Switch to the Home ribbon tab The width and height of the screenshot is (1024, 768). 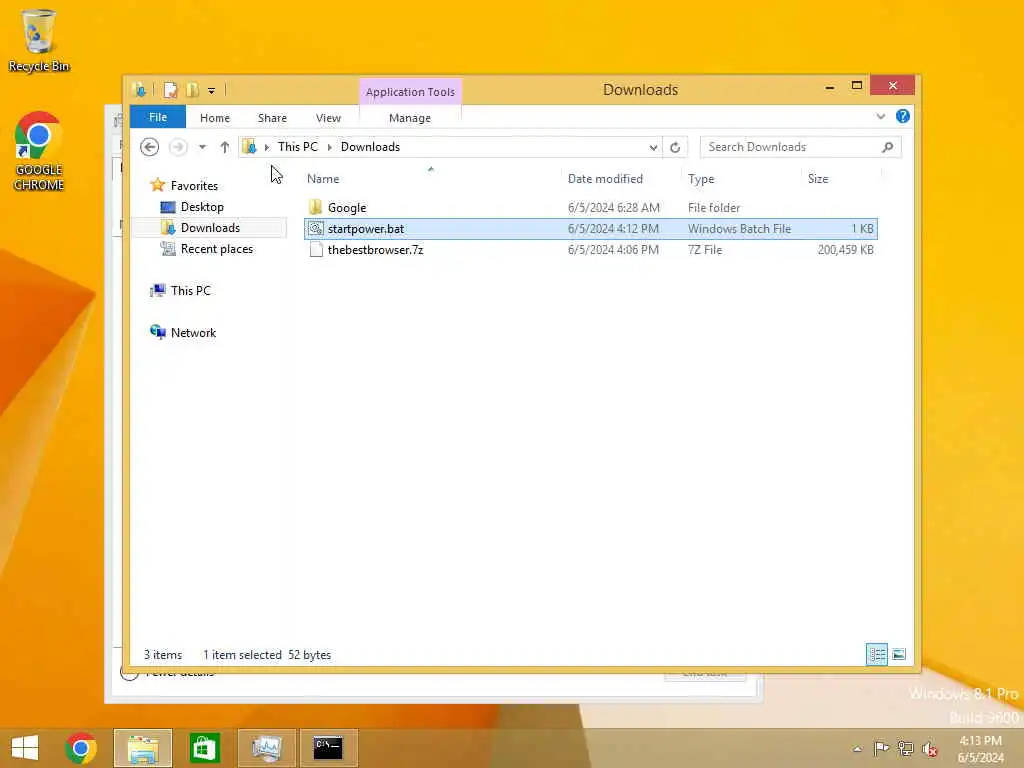tap(215, 118)
